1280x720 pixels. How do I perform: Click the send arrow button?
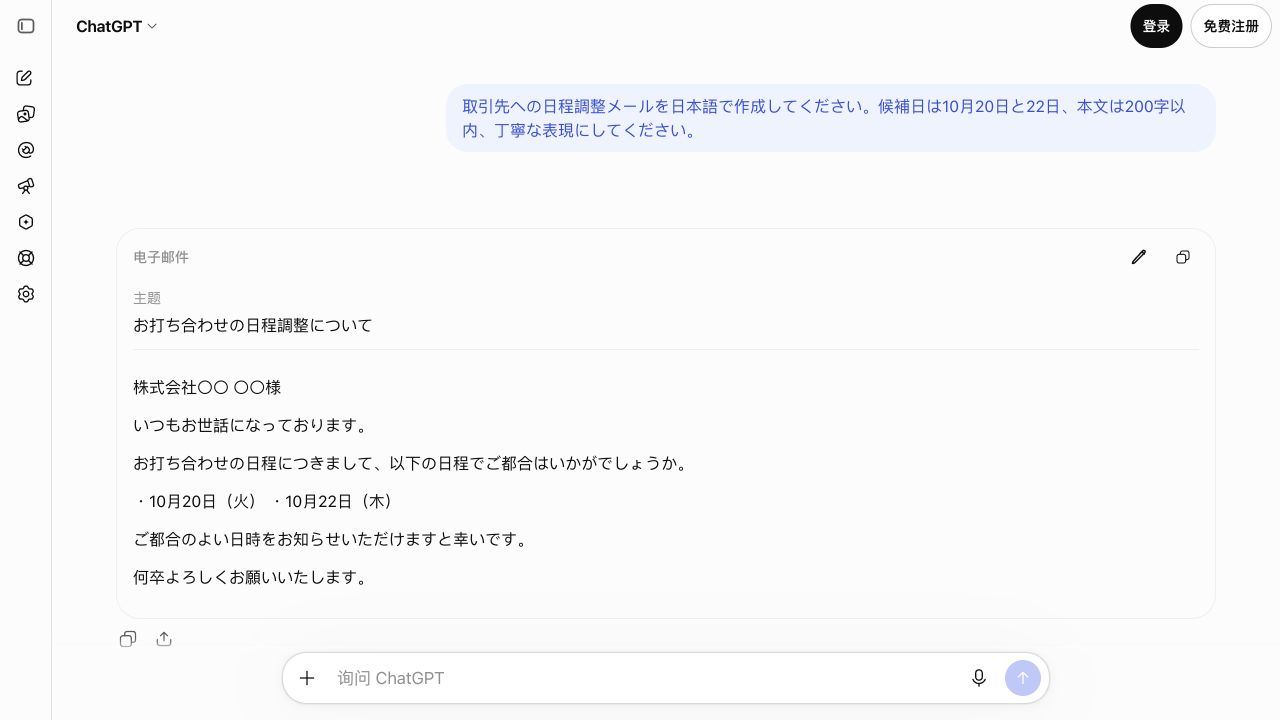[1022, 678]
